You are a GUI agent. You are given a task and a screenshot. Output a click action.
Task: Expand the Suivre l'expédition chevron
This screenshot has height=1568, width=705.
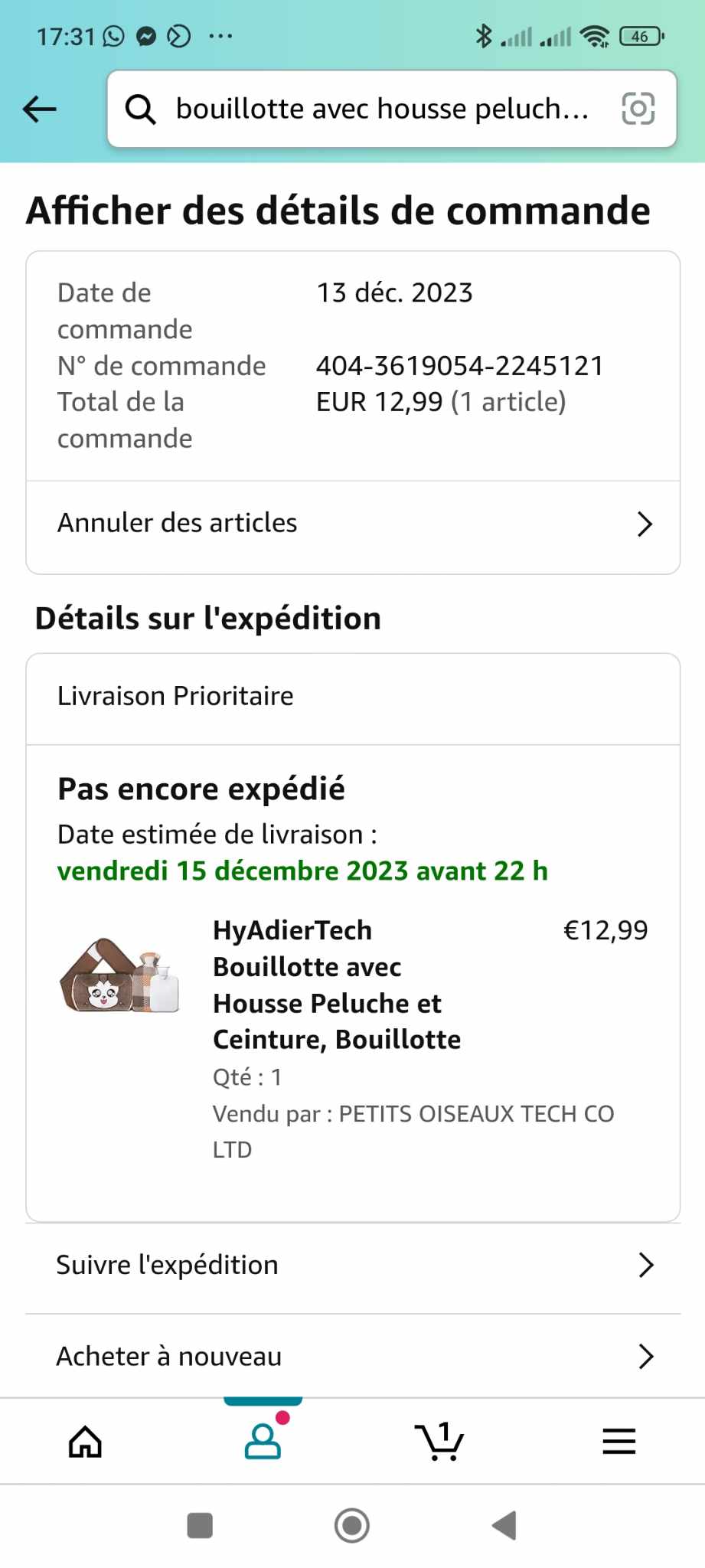tap(645, 1266)
